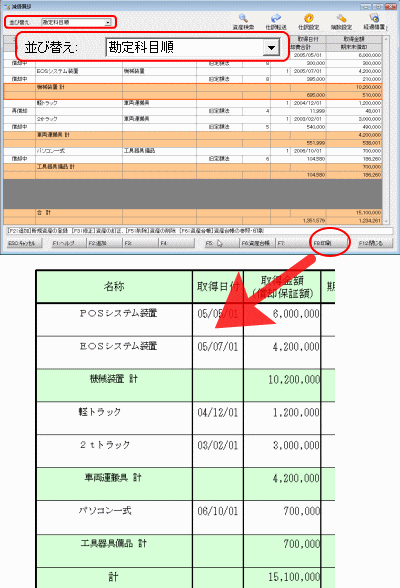Click the 名称 header in the printed report
Image resolution: width=400 pixels, height=588 pixels.
114,286
